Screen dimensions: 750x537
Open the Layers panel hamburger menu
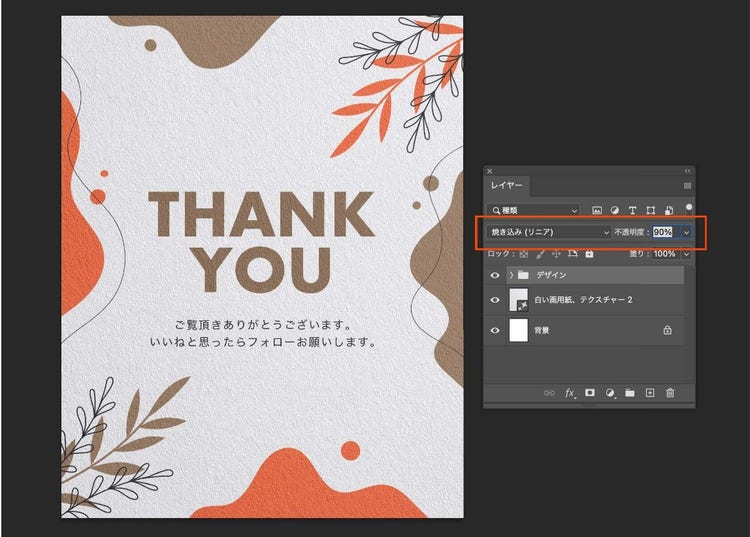click(687, 186)
